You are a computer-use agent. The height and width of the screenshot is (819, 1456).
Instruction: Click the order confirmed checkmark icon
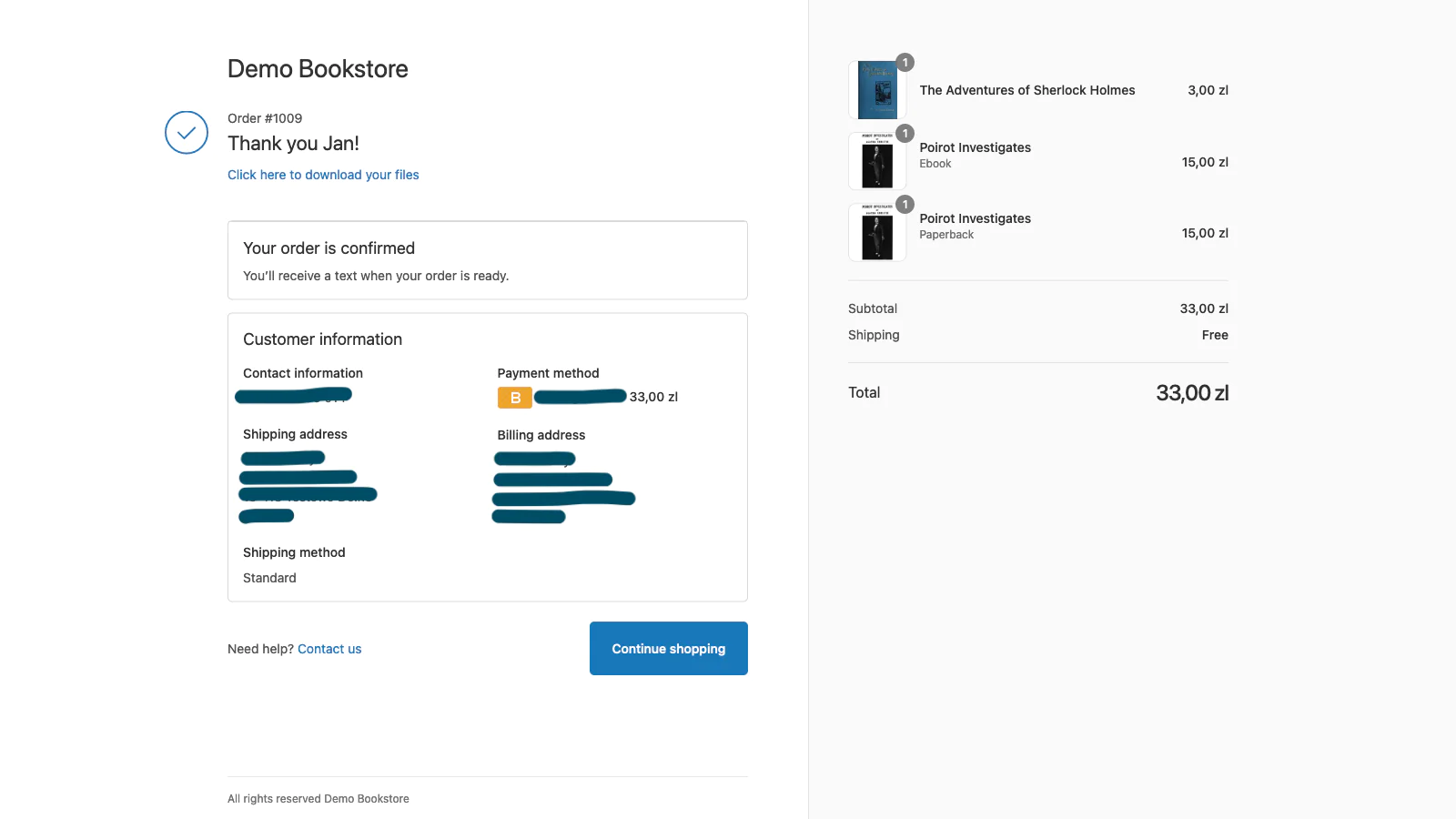pyautogui.click(x=187, y=133)
